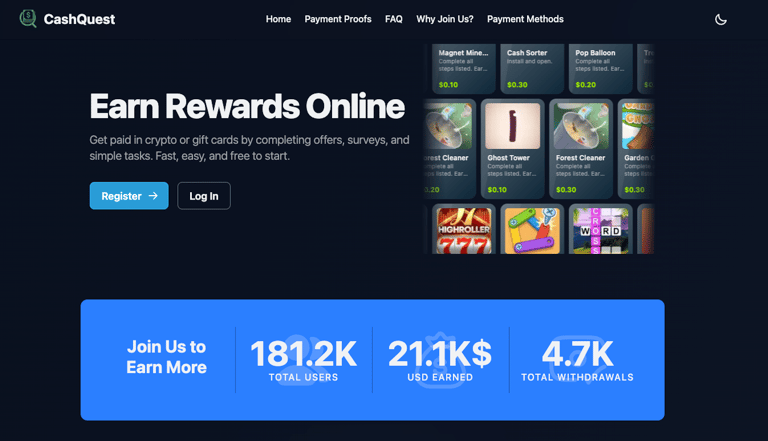Click the 181.2K Total Users stat
This screenshot has height=441, width=768.
(x=304, y=360)
